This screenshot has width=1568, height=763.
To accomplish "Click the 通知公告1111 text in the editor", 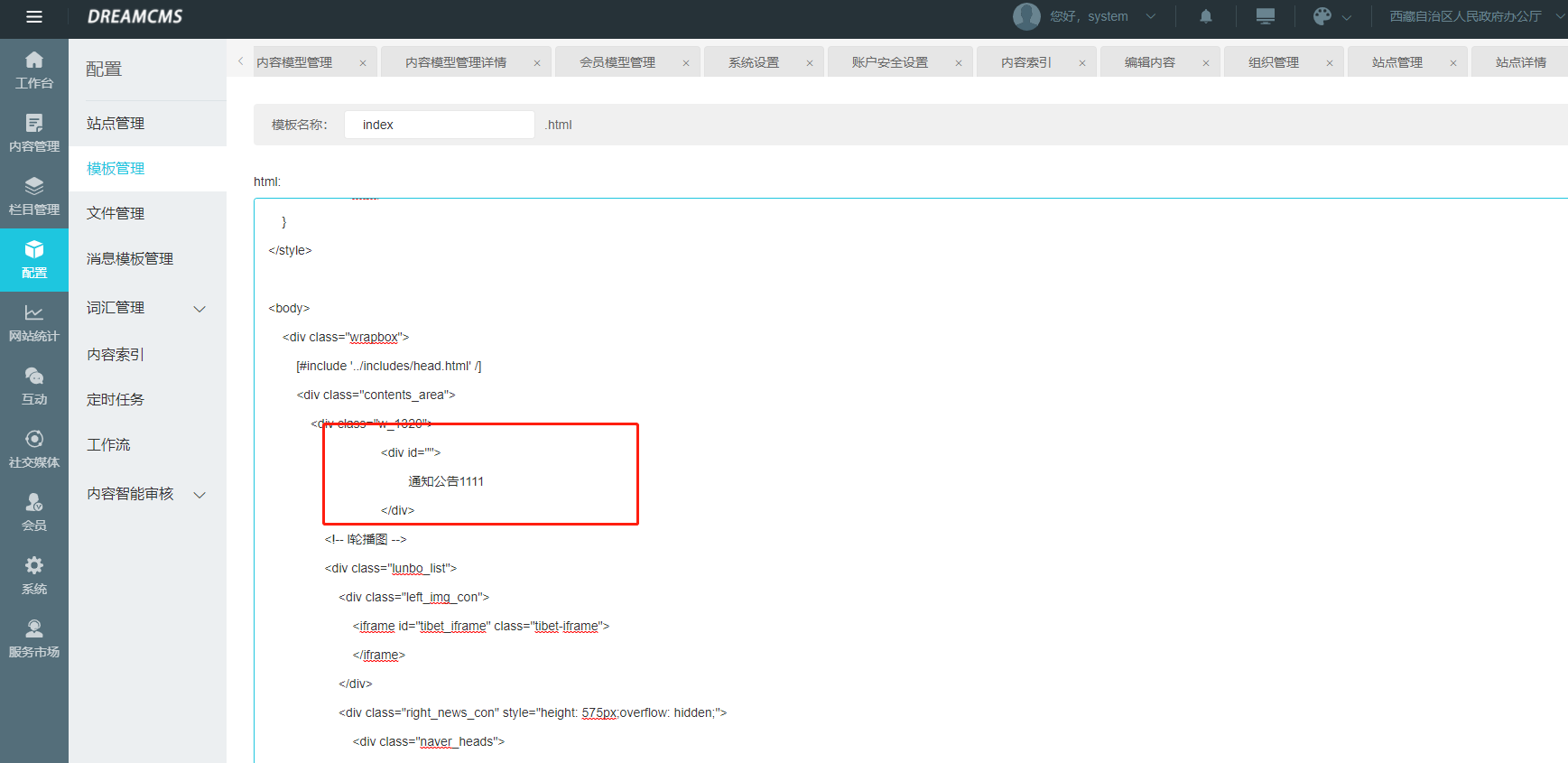I will [x=446, y=481].
